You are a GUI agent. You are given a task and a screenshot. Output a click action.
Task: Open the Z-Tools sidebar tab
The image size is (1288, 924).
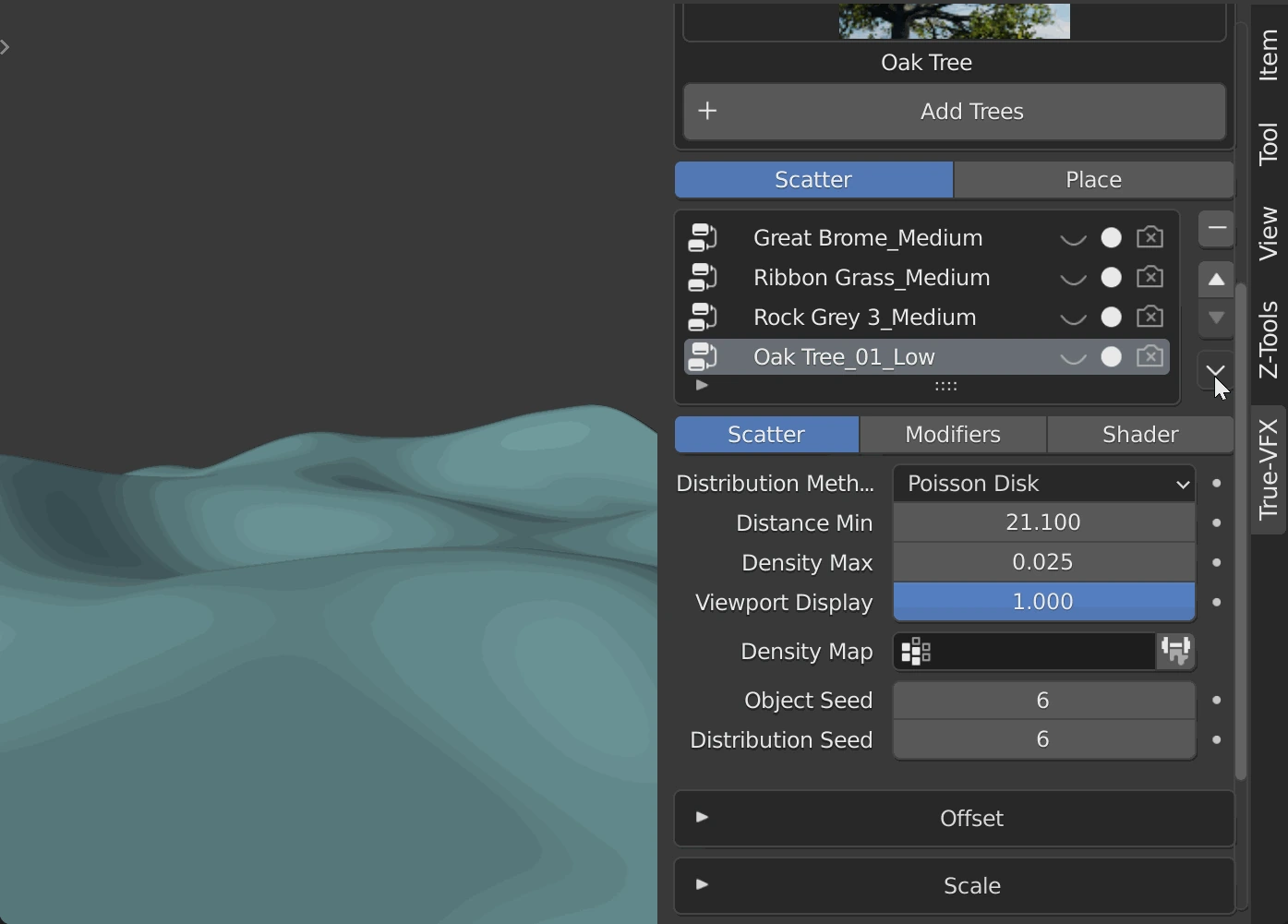coord(1269,340)
